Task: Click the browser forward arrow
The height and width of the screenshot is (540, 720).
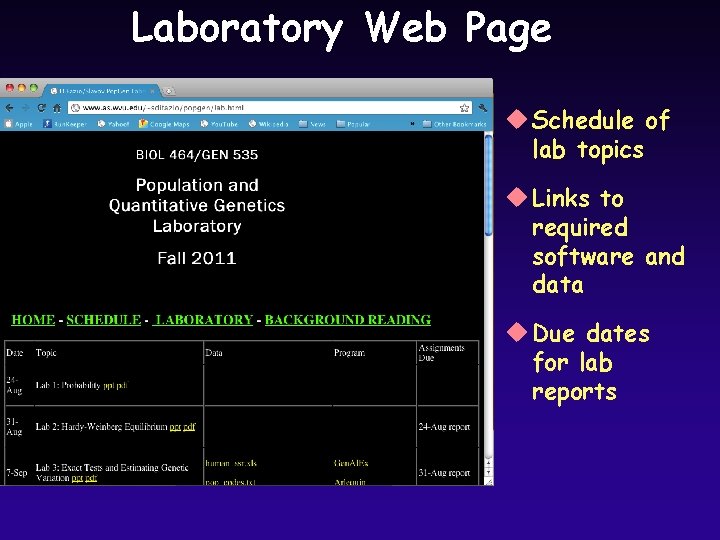Action: coord(26,108)
